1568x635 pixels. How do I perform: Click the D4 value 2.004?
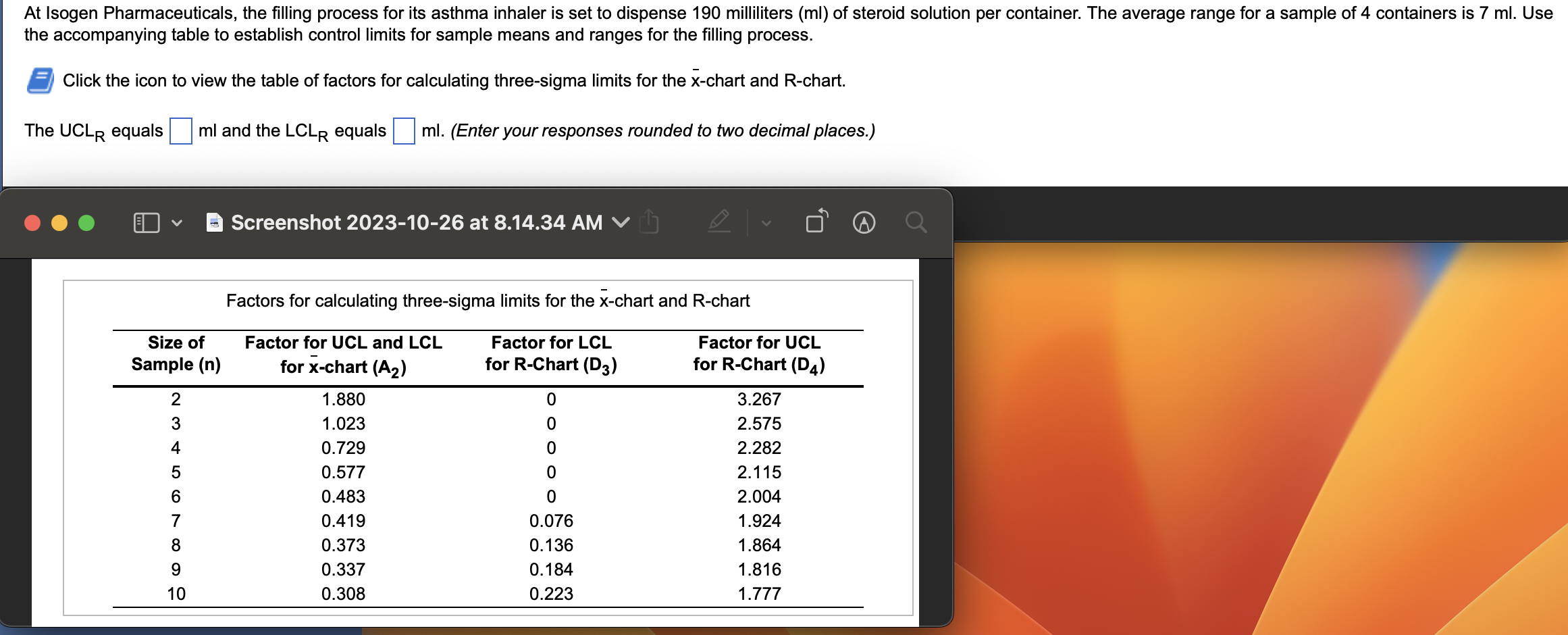(x=759, y=497)
